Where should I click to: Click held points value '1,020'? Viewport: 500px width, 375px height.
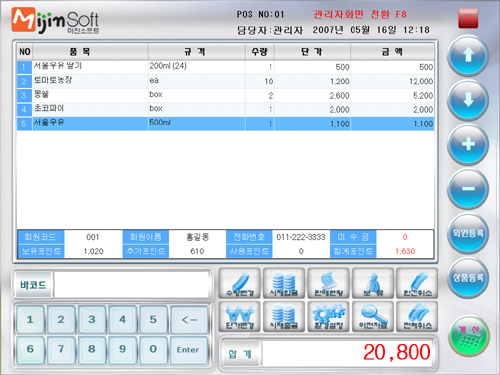[93, 251]
